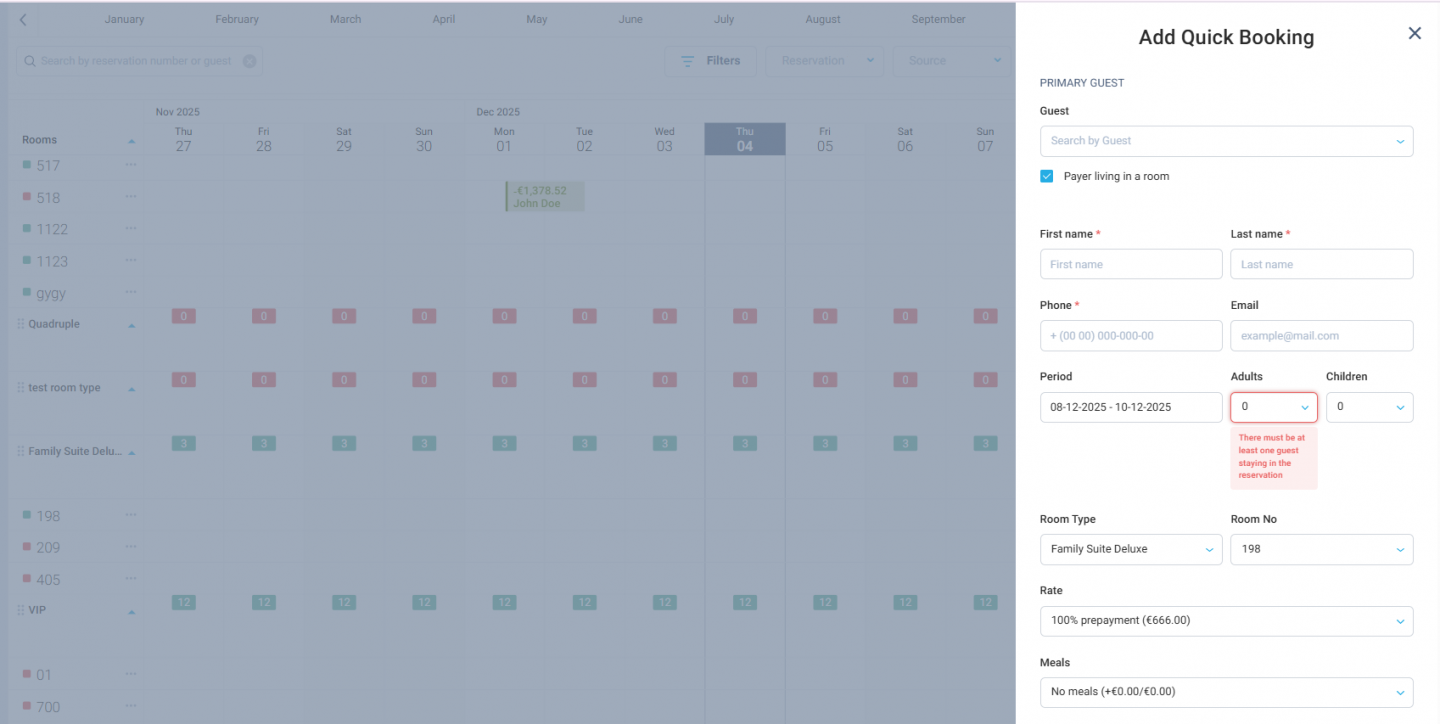Screen dimensions: 1440x724
Task: Clear the search box using its x icon
Action: (x=249, y=61)
